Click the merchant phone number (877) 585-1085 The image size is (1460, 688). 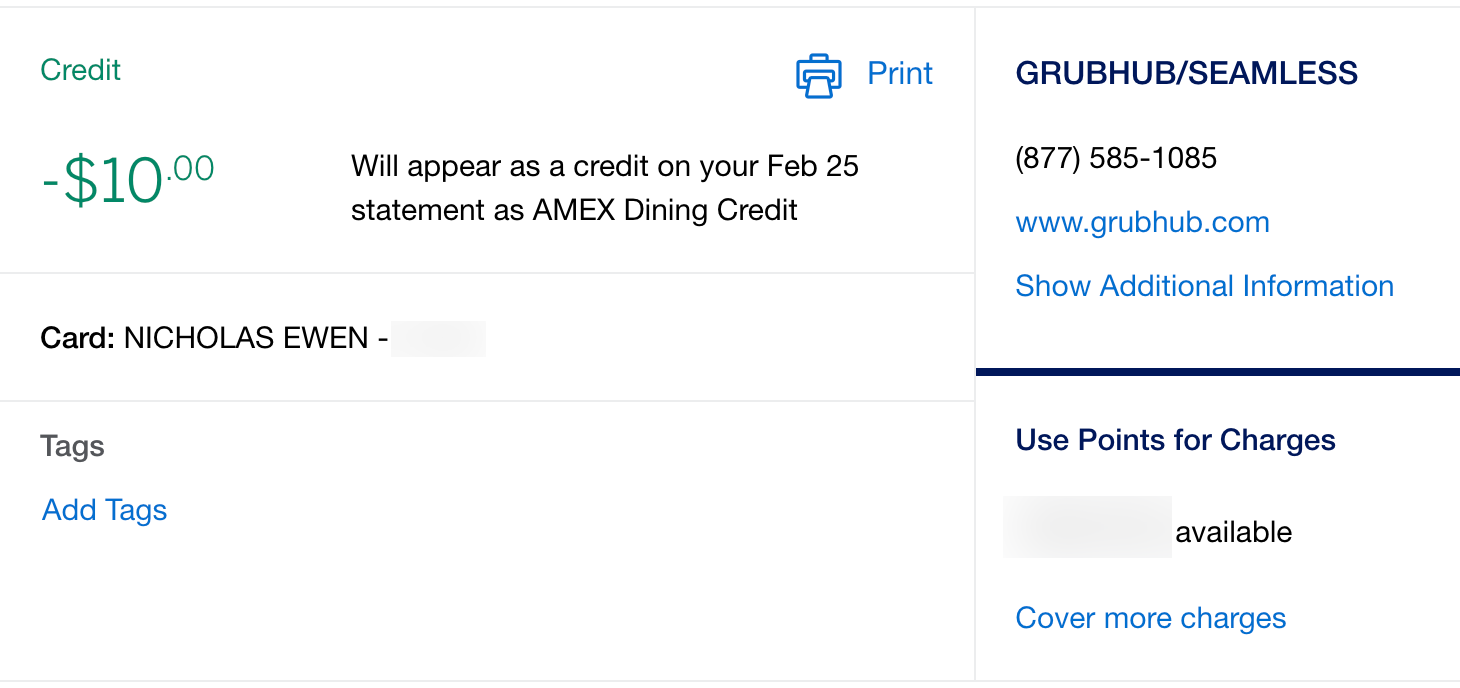pos(1116,157)
